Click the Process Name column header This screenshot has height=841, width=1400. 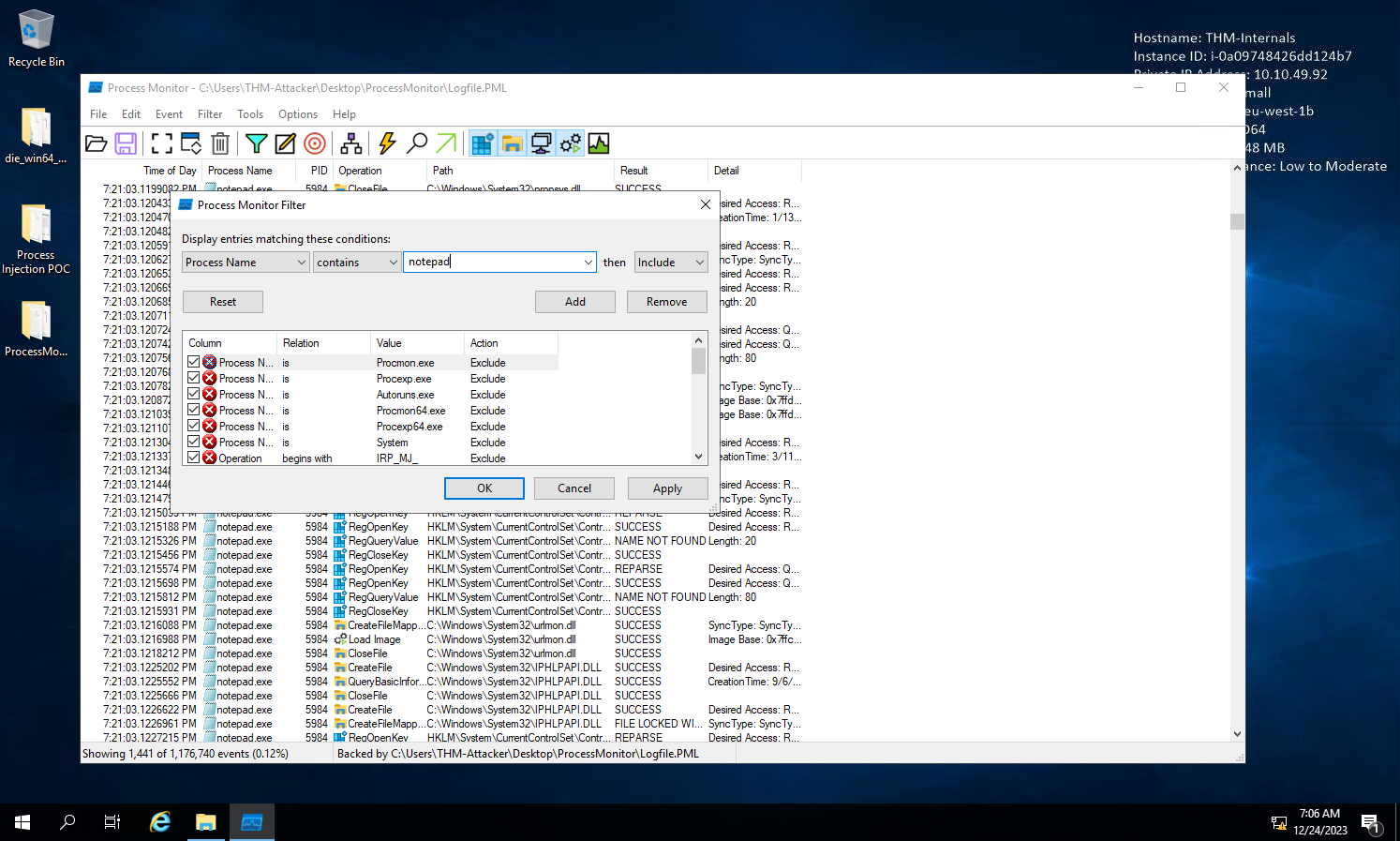[249, 171]
